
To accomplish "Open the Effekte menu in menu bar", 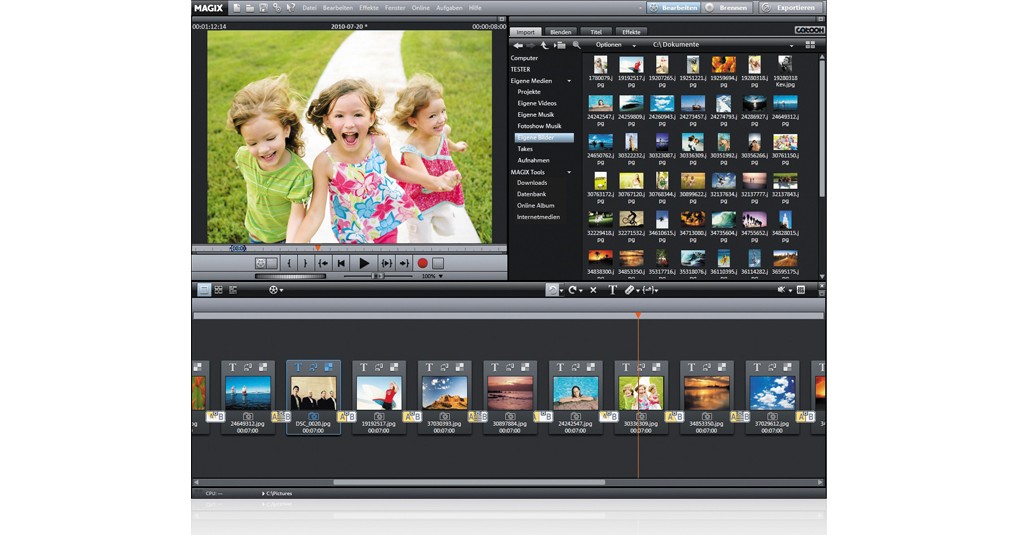I will point(368,8).
